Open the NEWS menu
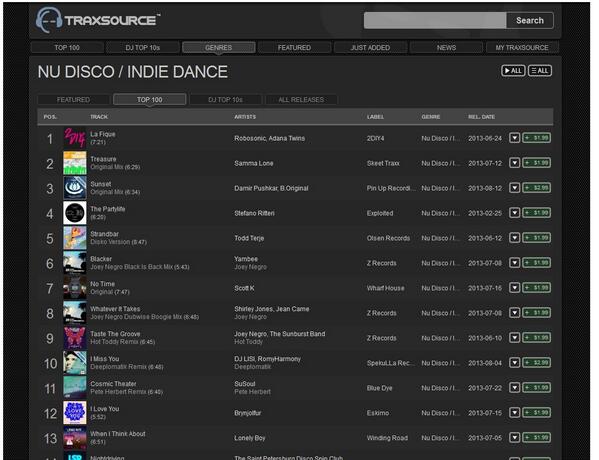 click(x=446, y=47)
